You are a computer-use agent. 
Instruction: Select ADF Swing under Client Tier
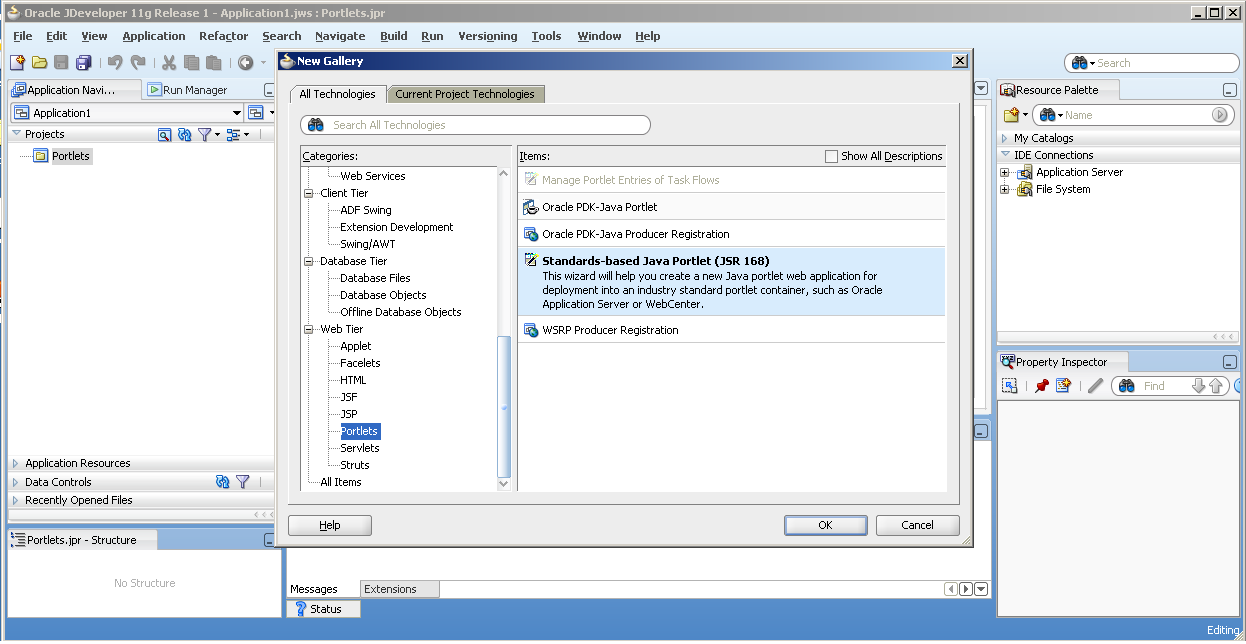[366, 210]
